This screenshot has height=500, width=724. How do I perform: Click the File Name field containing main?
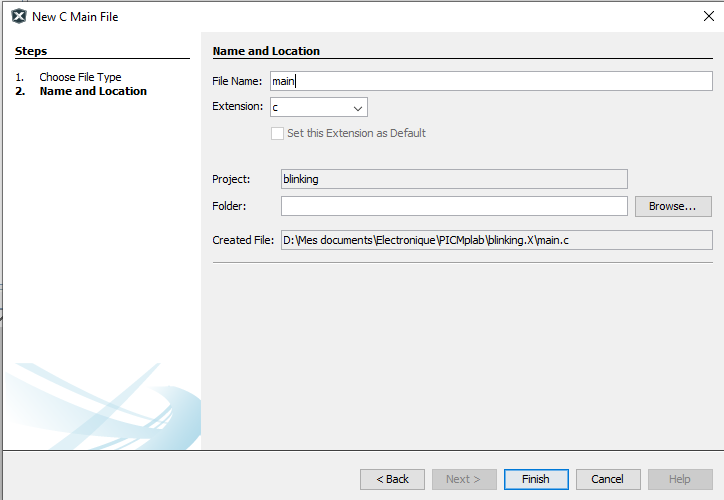tap(489, 81)
